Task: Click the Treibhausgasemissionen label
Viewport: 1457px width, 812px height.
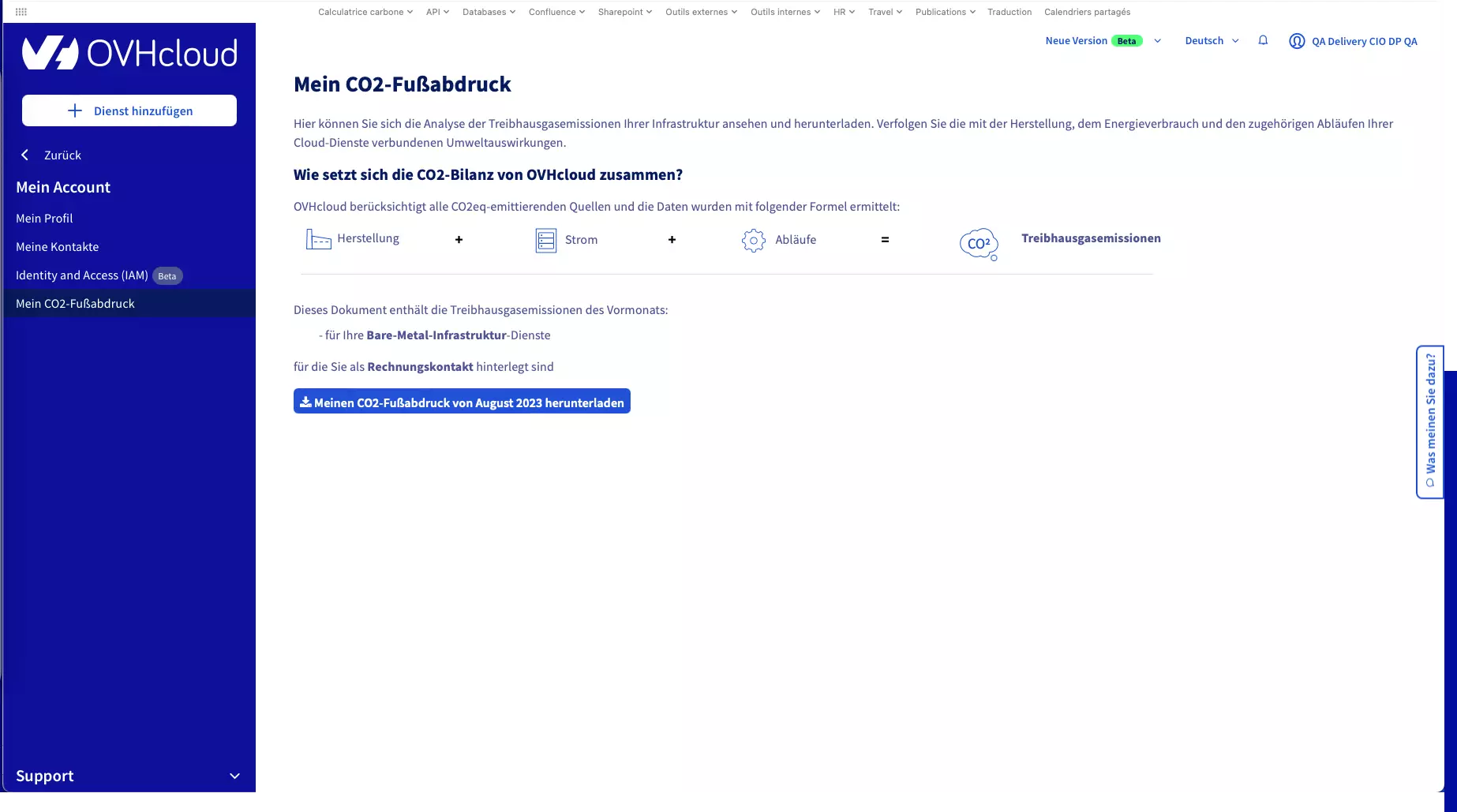Action: (x=1091, y=238)
